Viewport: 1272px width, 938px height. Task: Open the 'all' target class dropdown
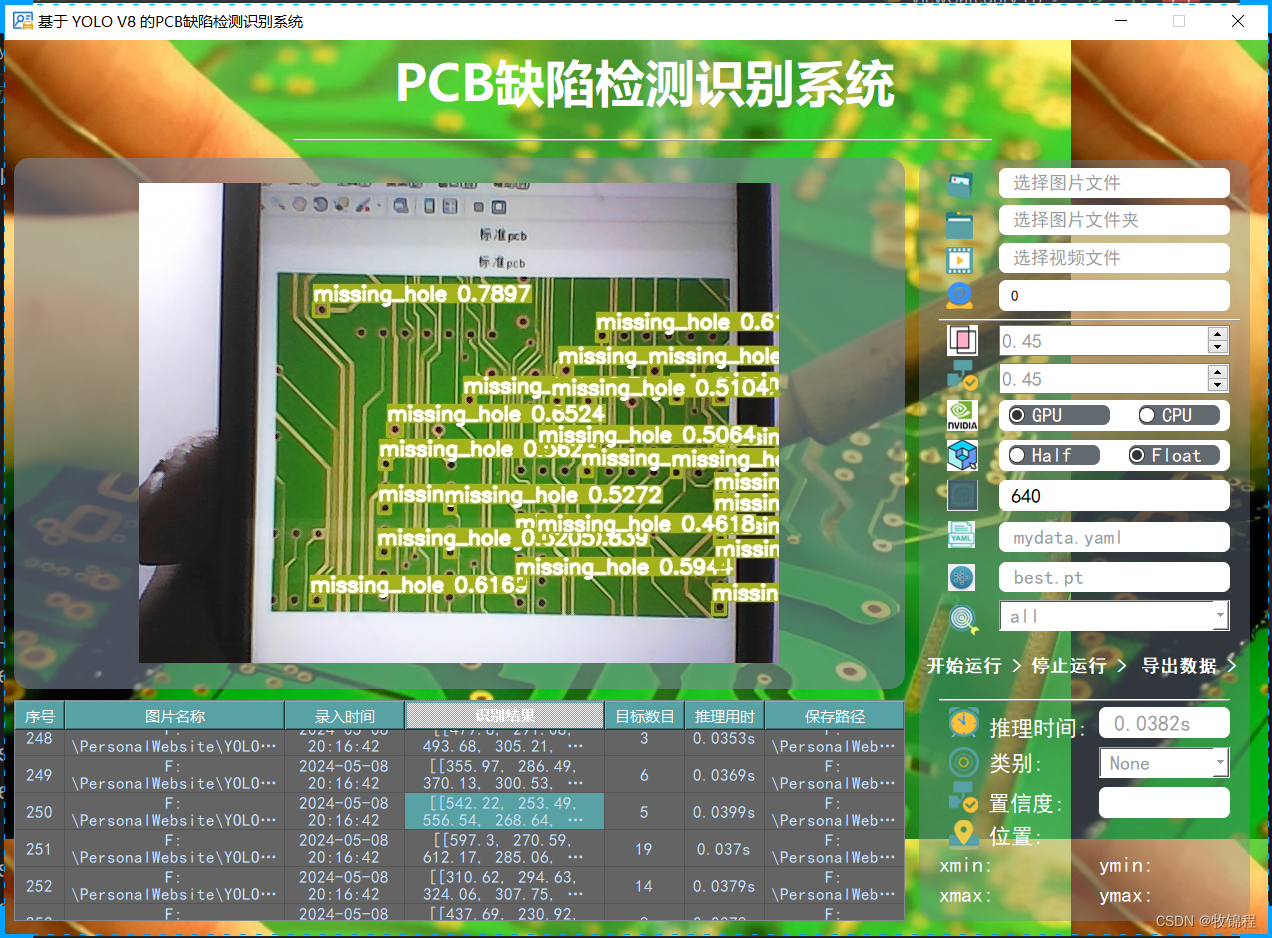pyautogui.click(x=1114, y=616)
